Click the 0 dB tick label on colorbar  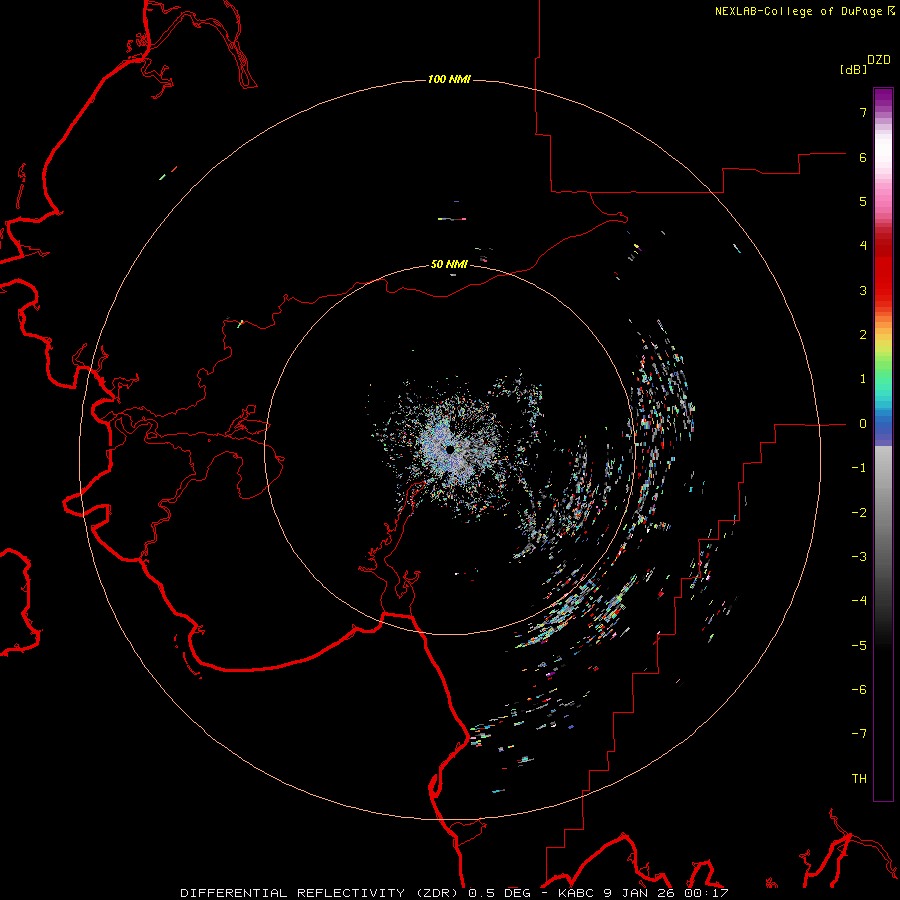tap(863, 424)
